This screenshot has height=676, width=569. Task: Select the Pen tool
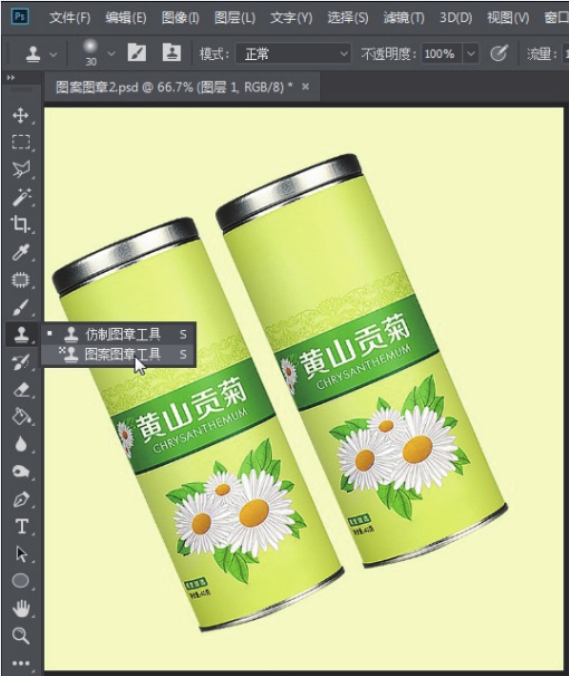pyautogui.click(x=20, y=499)
